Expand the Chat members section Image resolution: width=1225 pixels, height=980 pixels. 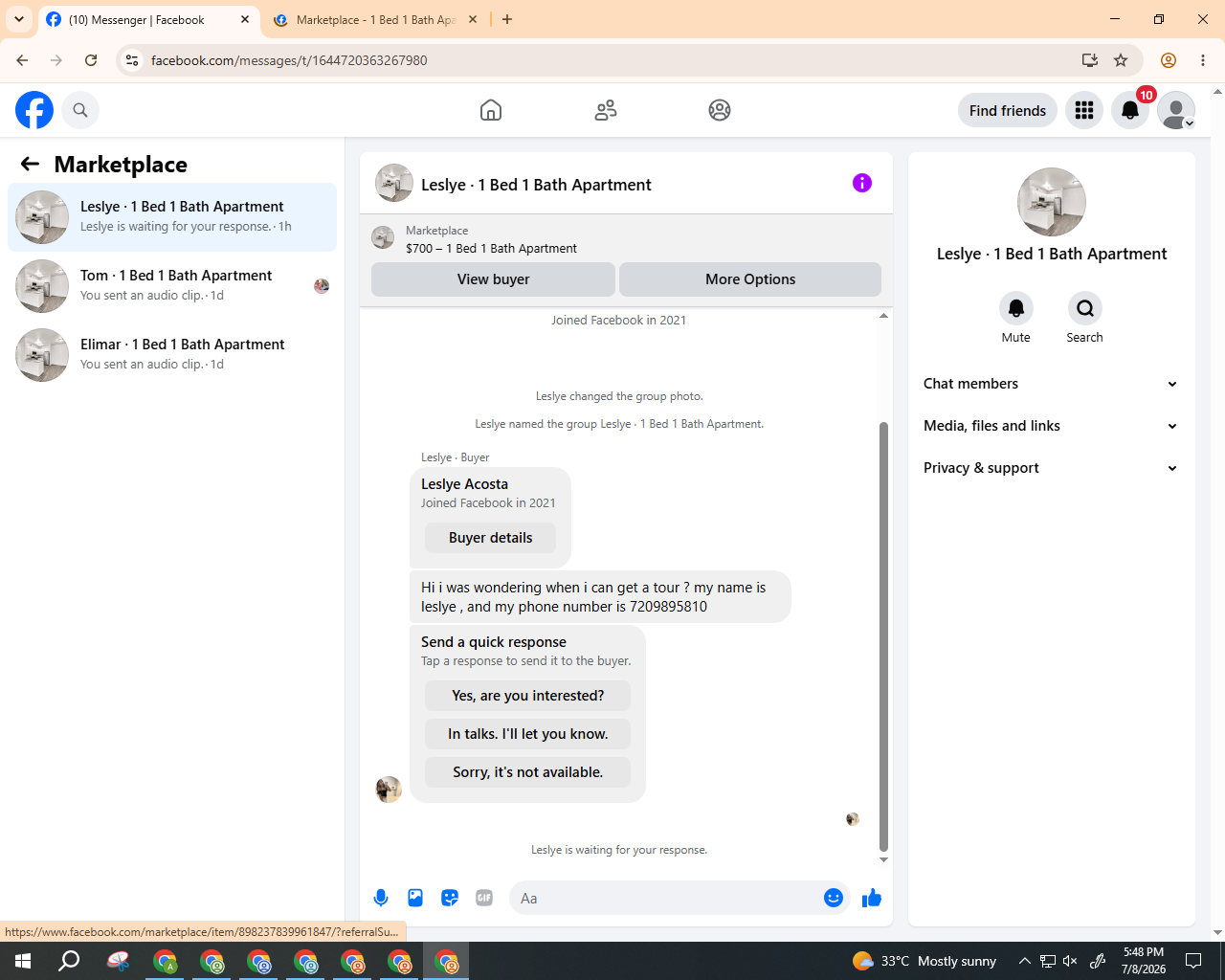1052,384
